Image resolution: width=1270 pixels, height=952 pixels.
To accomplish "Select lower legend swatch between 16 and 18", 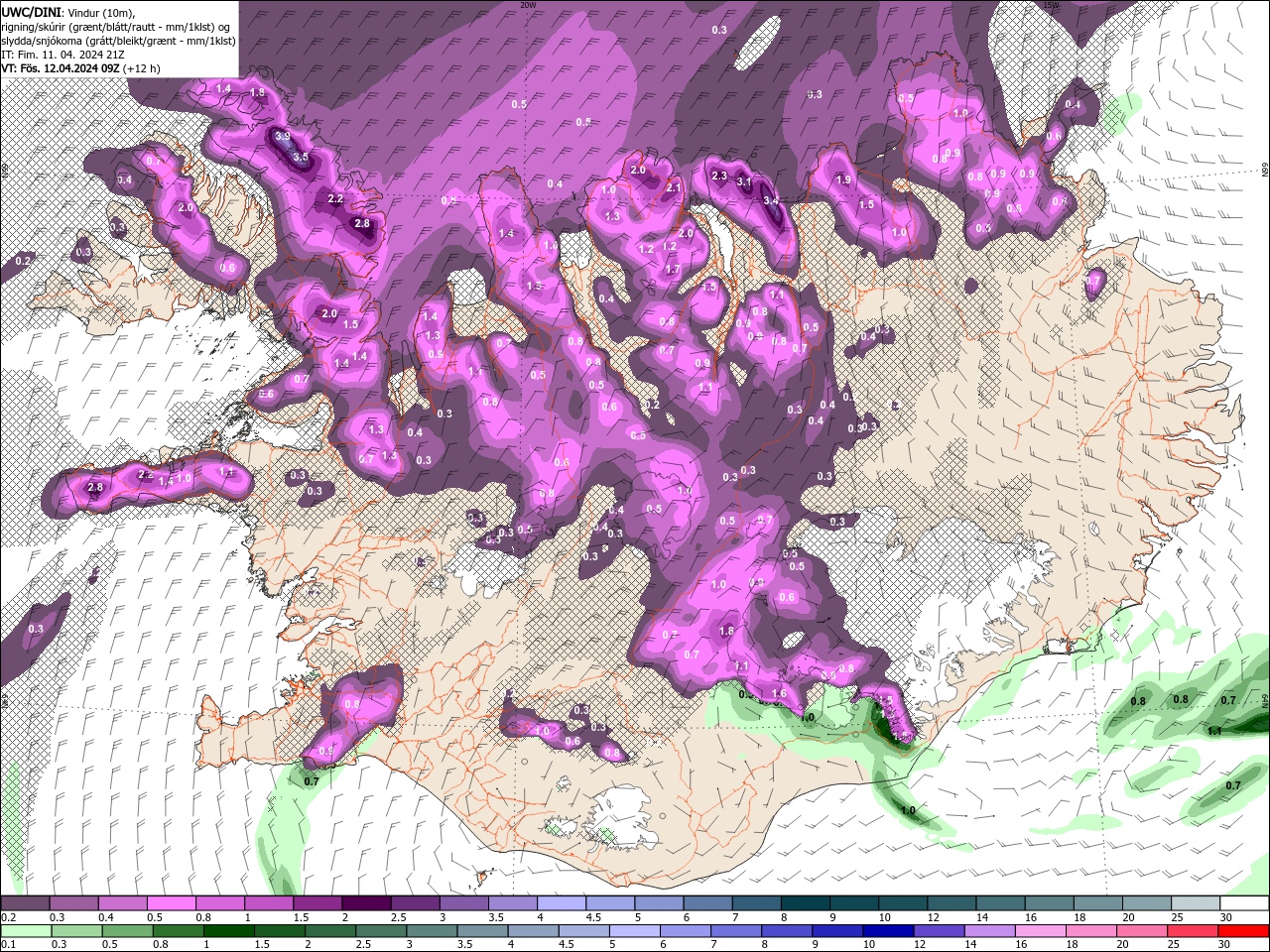I will coord(1041,930).
